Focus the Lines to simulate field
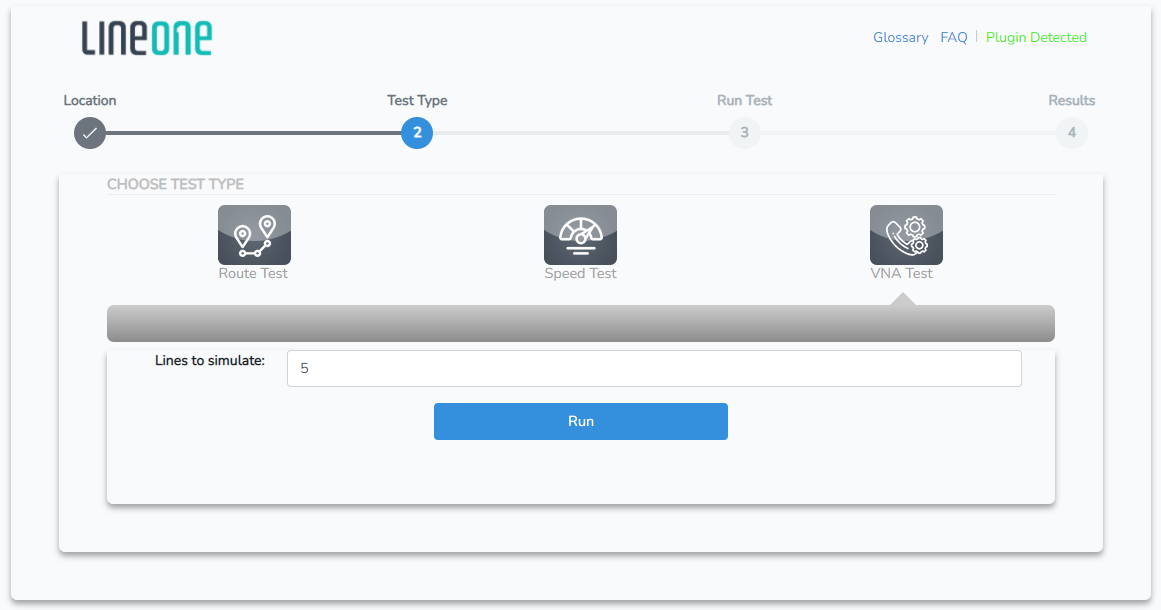1161x610 pixels. coord(654,369)
